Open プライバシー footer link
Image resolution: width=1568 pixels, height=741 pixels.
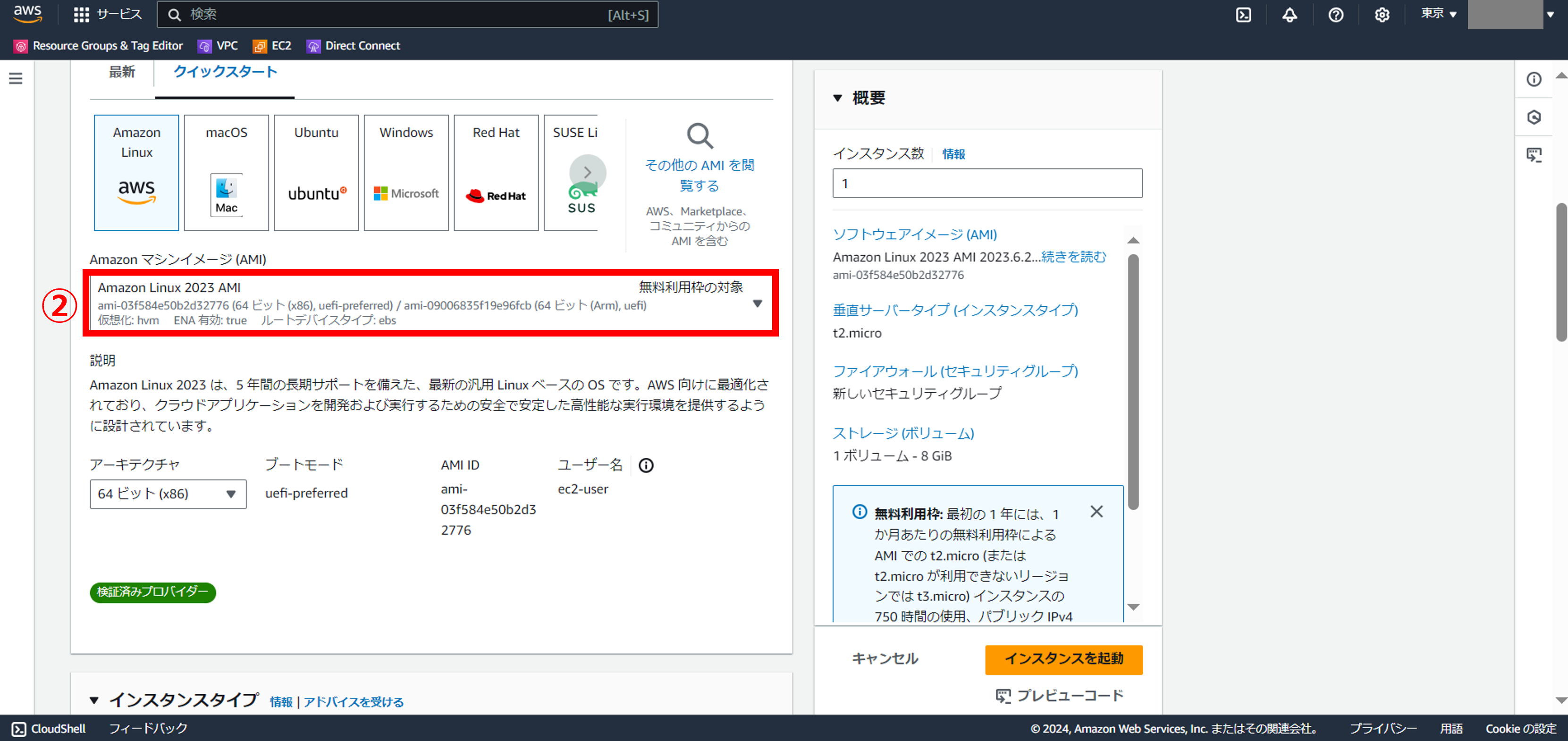click(1383, 728)
